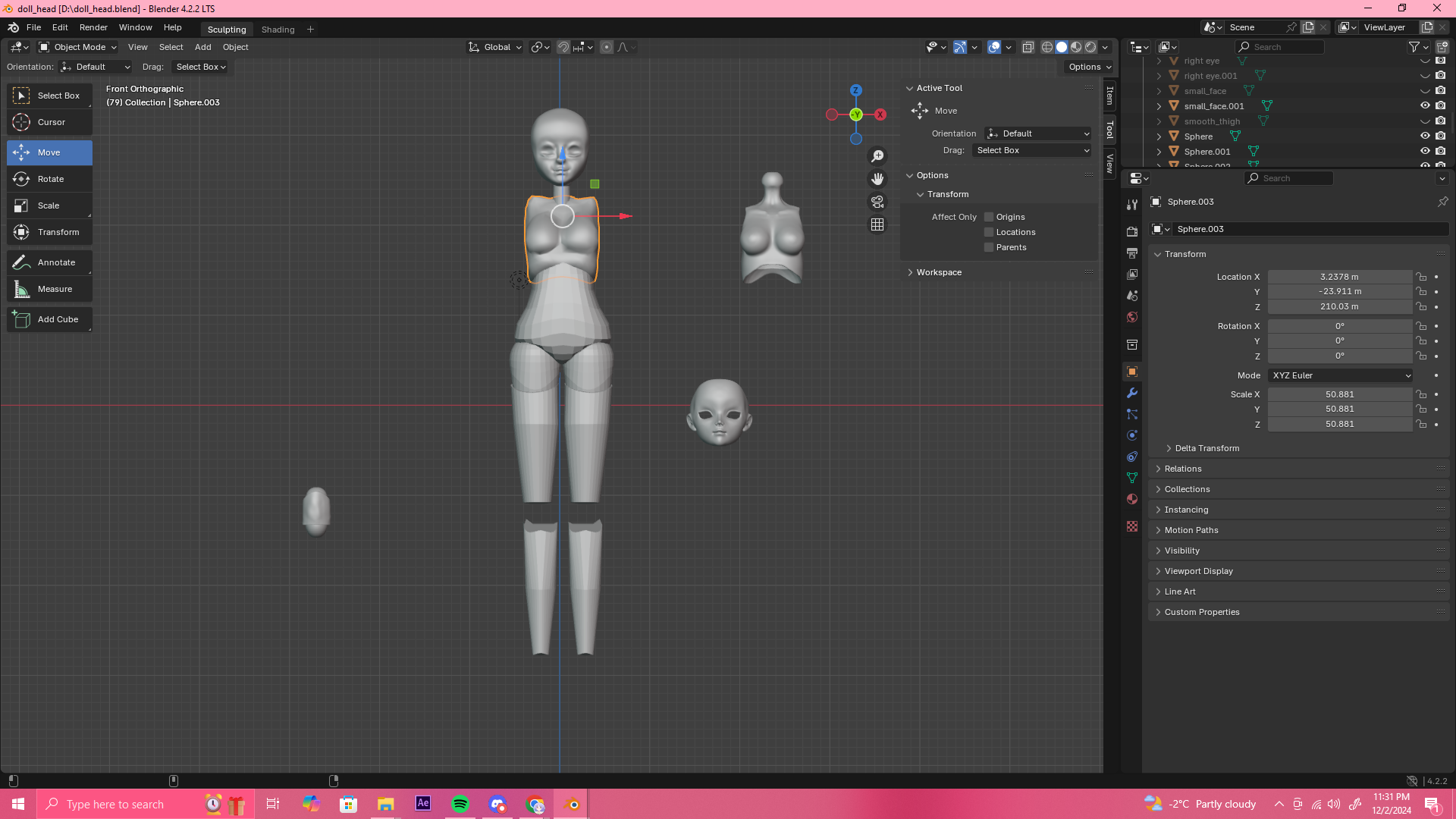Select the Scale tool
1456x819 pixels.
click(49, 206)
